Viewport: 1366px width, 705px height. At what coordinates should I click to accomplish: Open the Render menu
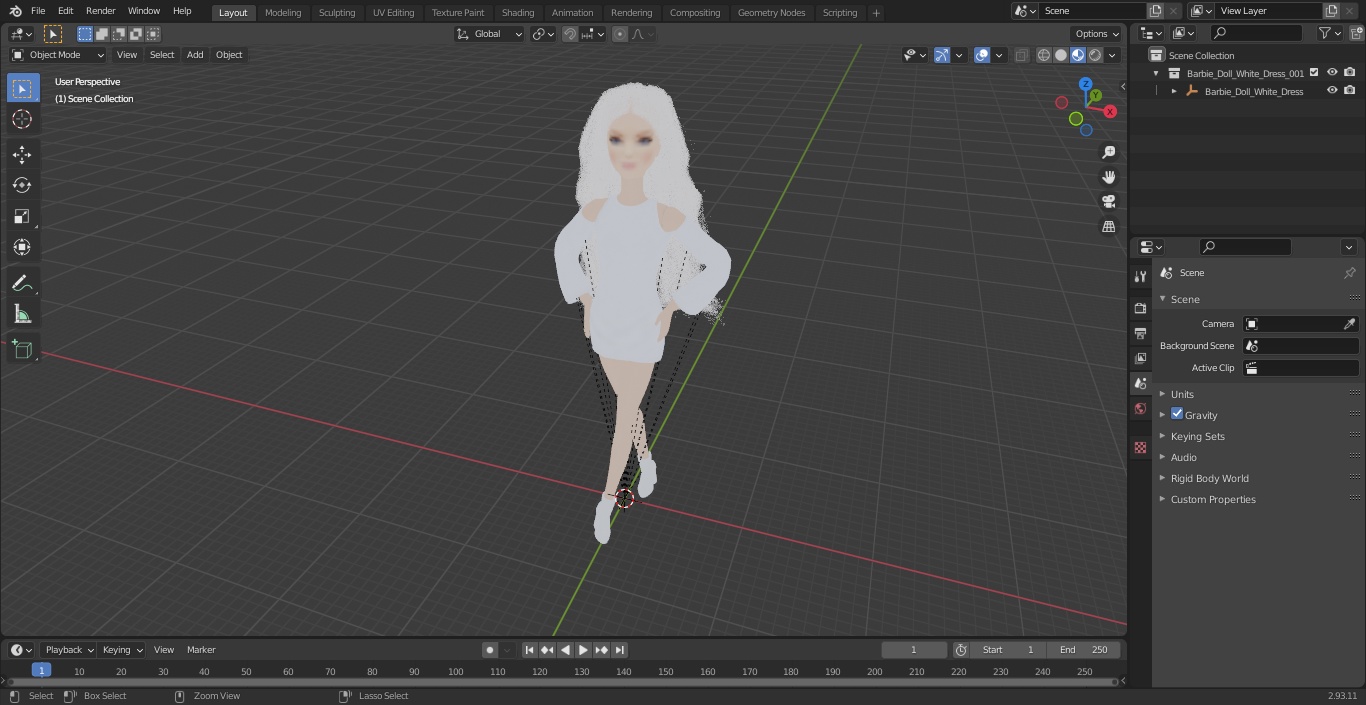[100, 11]
